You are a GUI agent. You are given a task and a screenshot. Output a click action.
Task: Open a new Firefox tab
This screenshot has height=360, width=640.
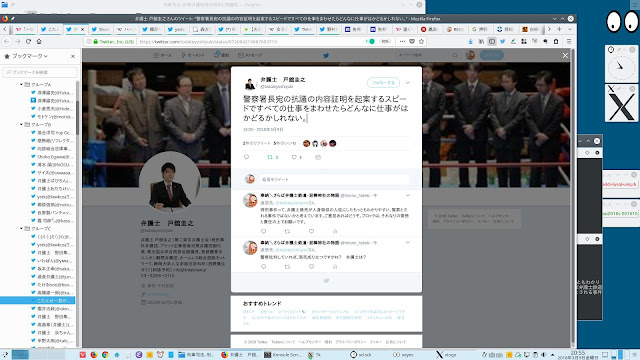pos(559,29)
